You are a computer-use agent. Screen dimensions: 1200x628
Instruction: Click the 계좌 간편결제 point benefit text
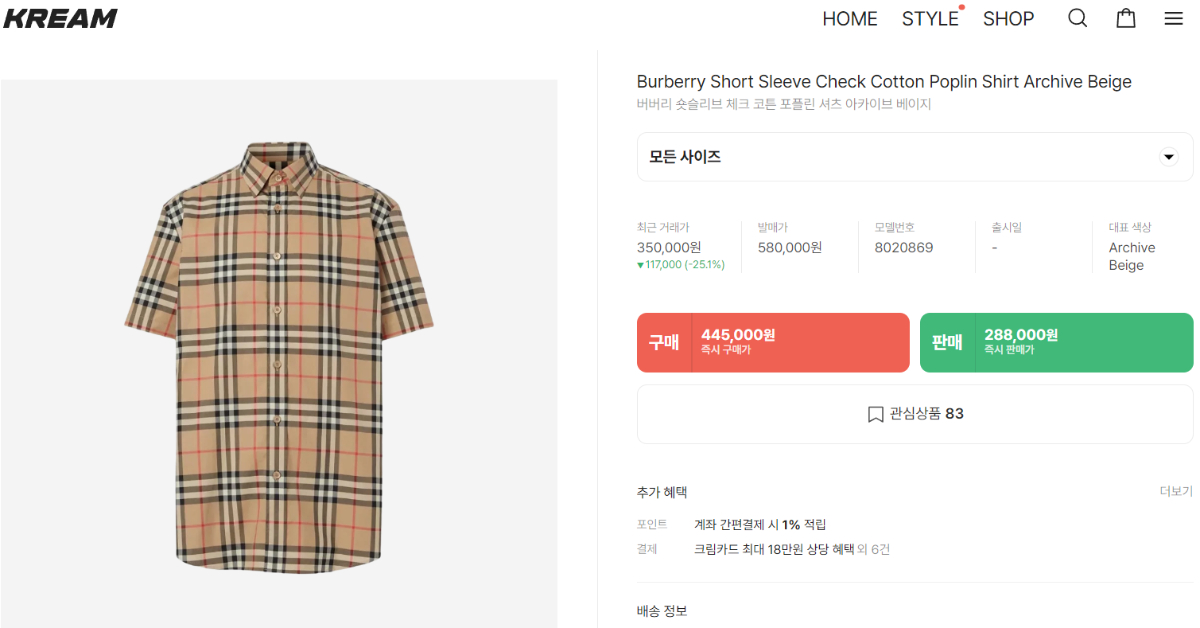[x=760, y=524]
